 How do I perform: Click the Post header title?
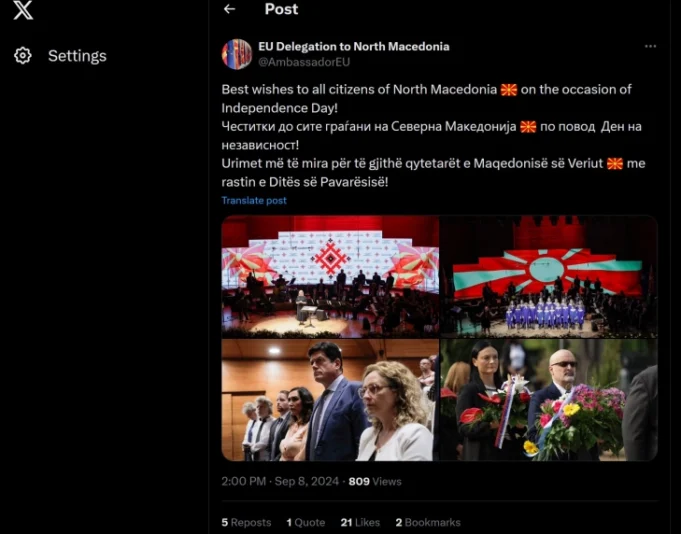click(281, 9)
